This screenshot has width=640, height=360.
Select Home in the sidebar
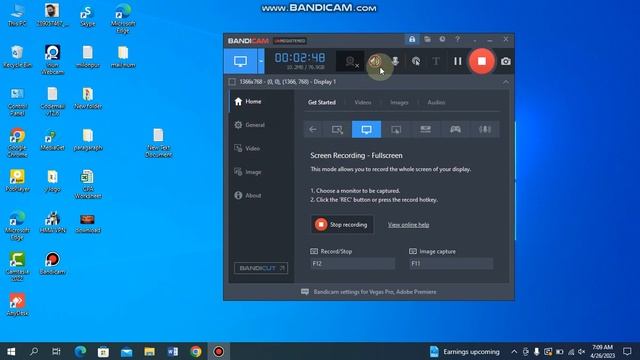[x=261, y=102]
